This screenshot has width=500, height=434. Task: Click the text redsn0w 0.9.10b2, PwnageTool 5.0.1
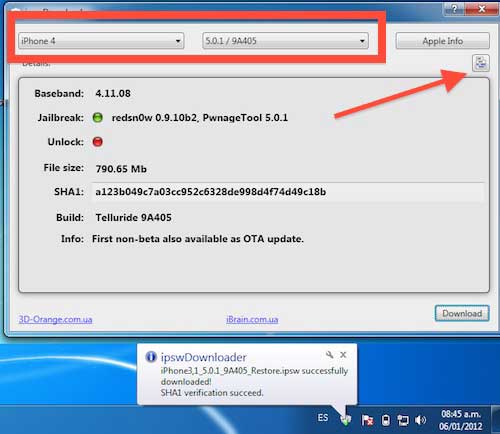point(200,118)
